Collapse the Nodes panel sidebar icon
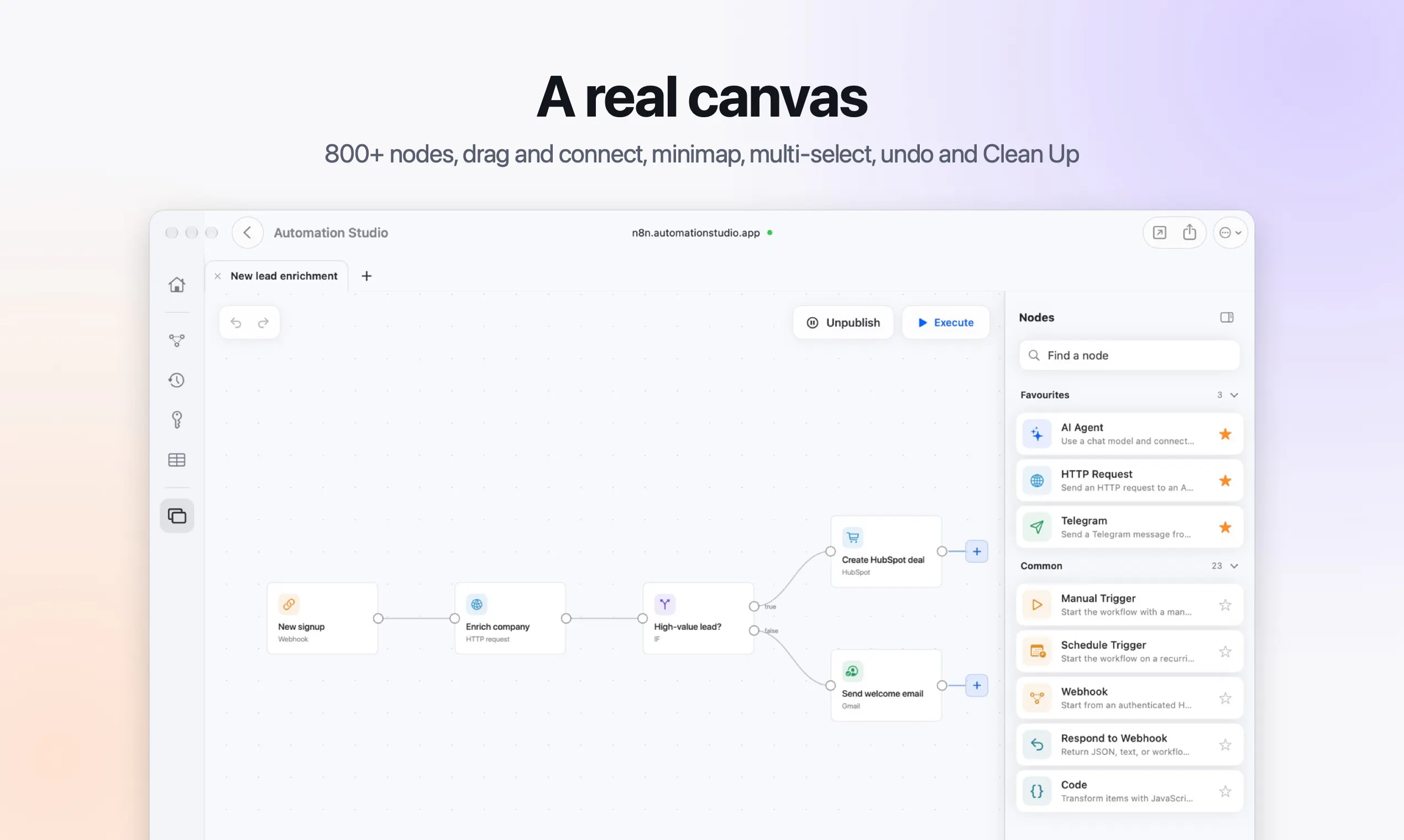Screen dimensions: 1404x840 (1227, 318)
